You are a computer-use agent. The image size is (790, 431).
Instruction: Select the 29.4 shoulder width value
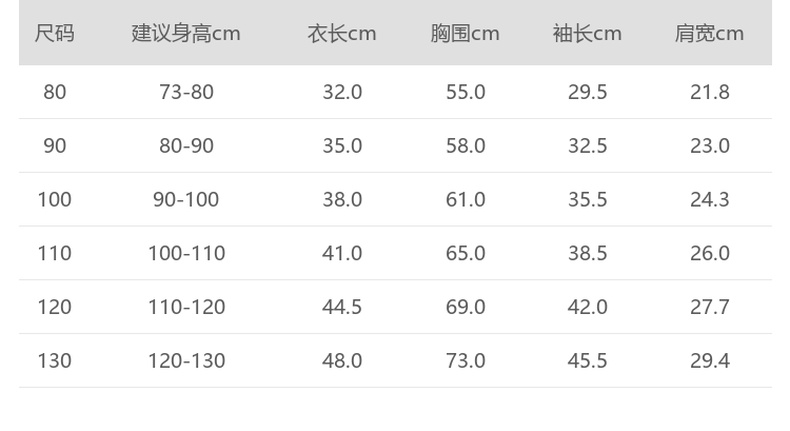click(709, 360)
